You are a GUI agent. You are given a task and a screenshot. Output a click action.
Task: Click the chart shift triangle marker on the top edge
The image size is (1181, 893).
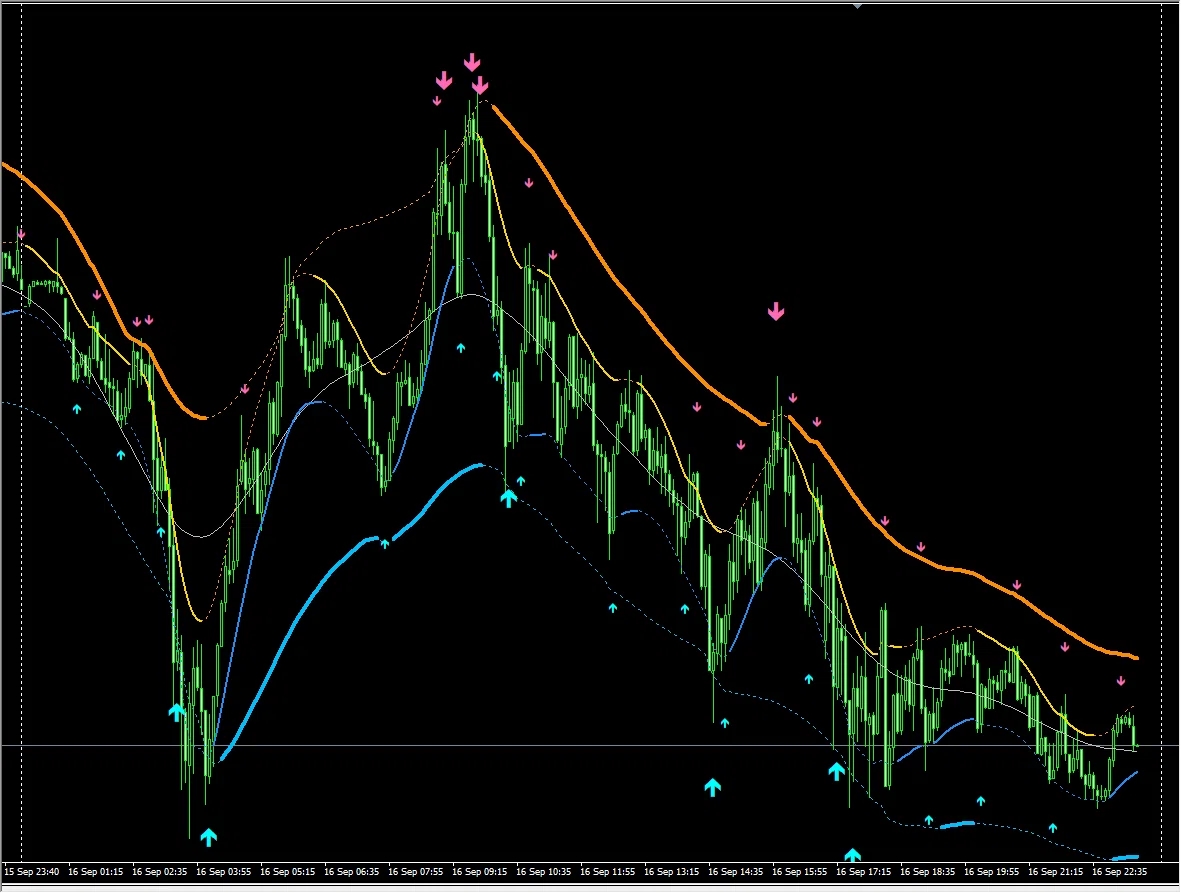coord(857,5)
